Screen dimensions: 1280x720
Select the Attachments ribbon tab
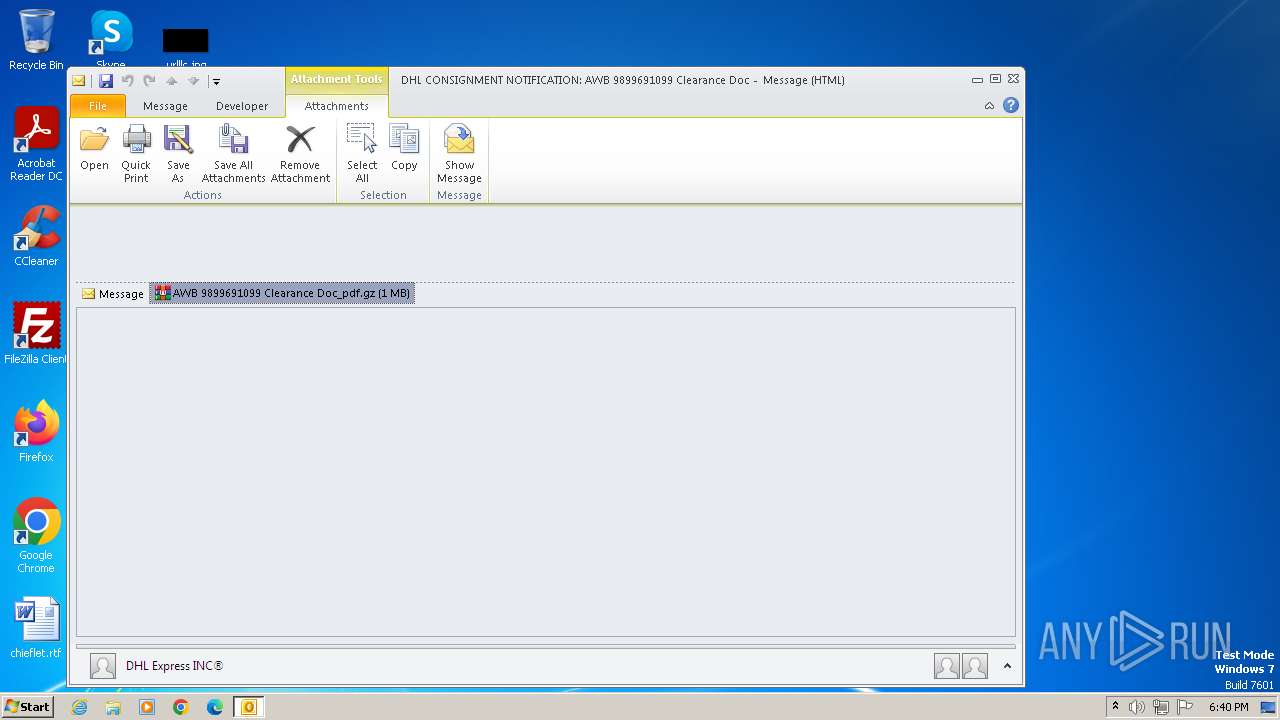point(336,106)
